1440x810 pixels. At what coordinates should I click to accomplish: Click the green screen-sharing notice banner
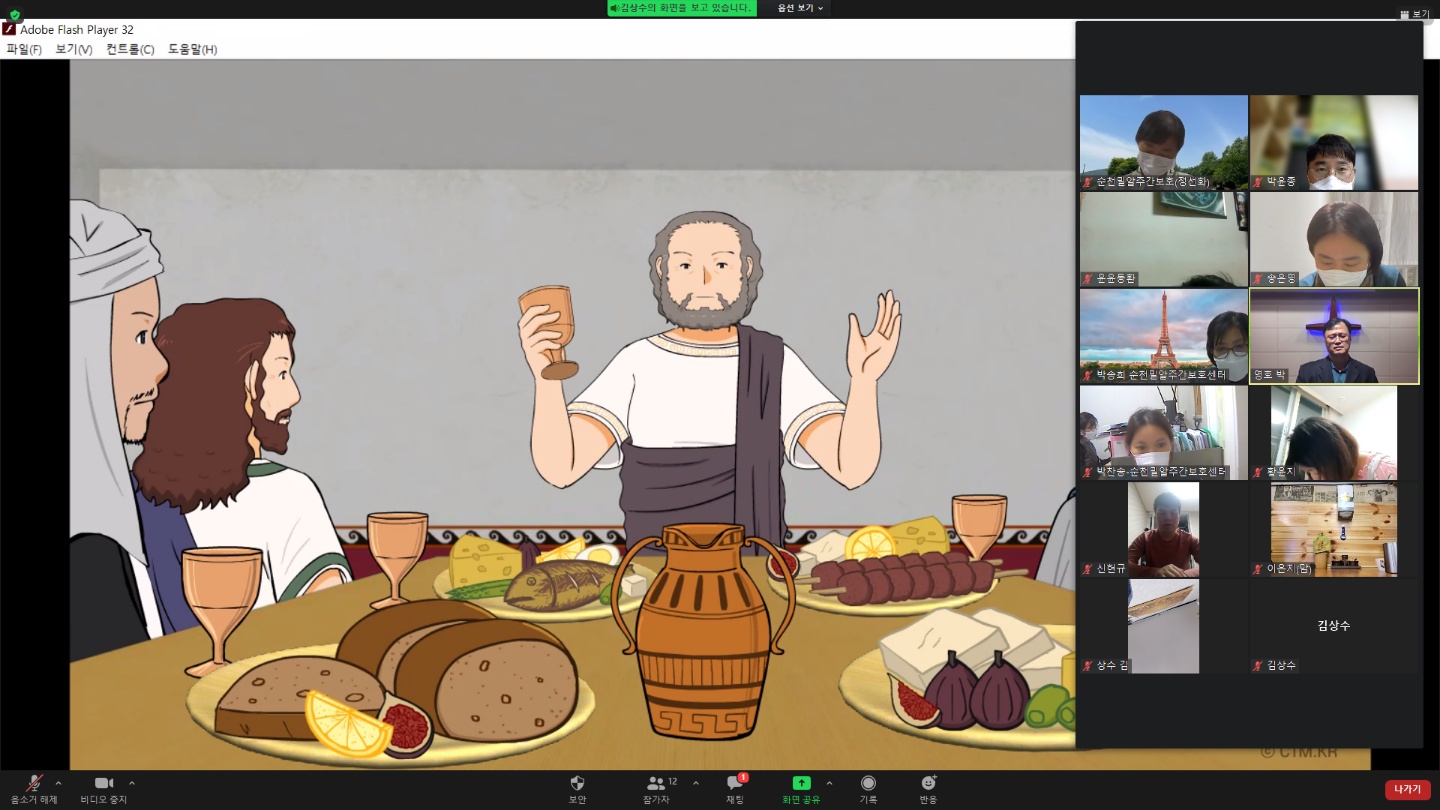click(x=682, y=8)
